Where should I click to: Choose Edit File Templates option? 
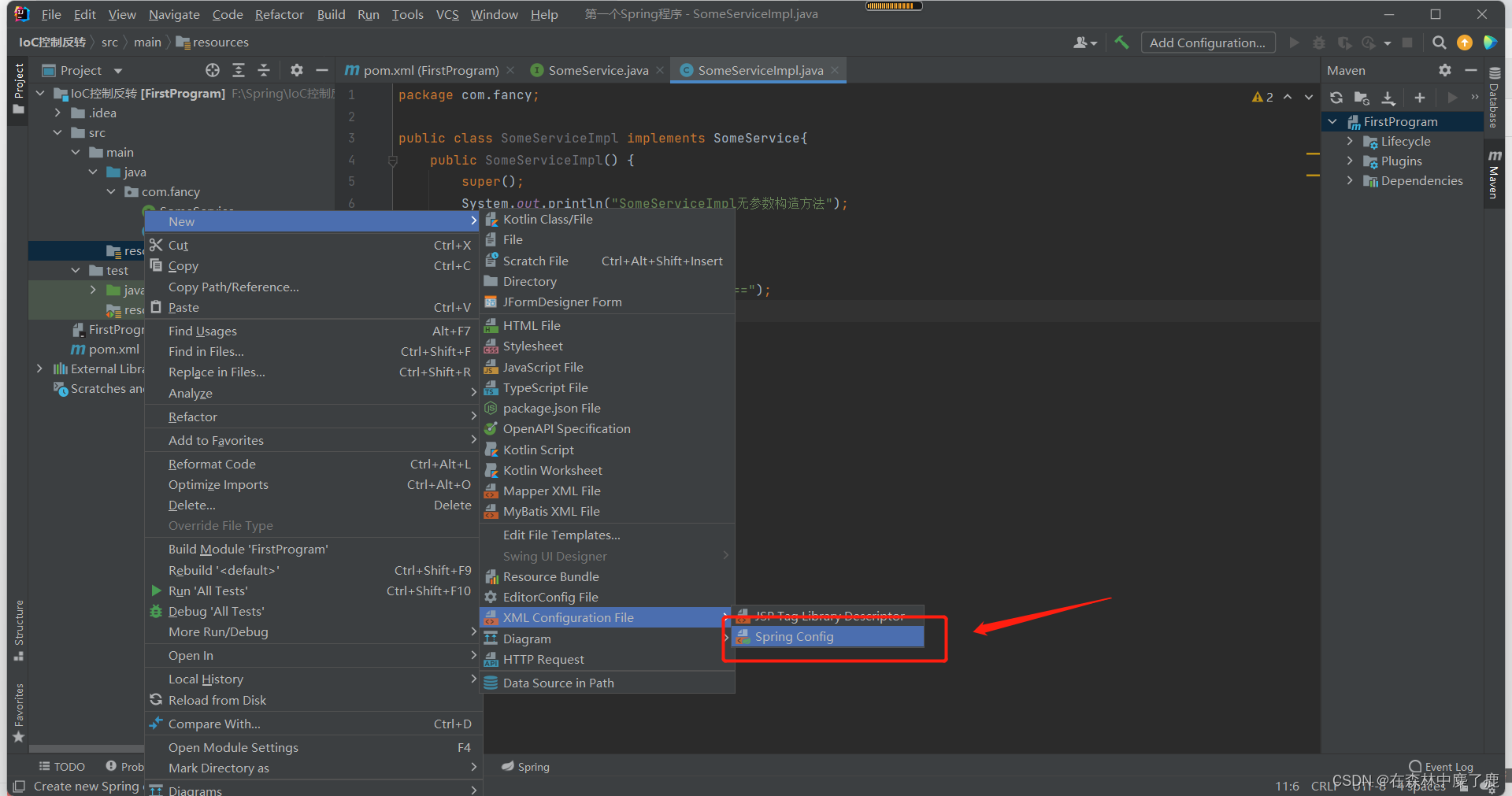coord(607,535)
